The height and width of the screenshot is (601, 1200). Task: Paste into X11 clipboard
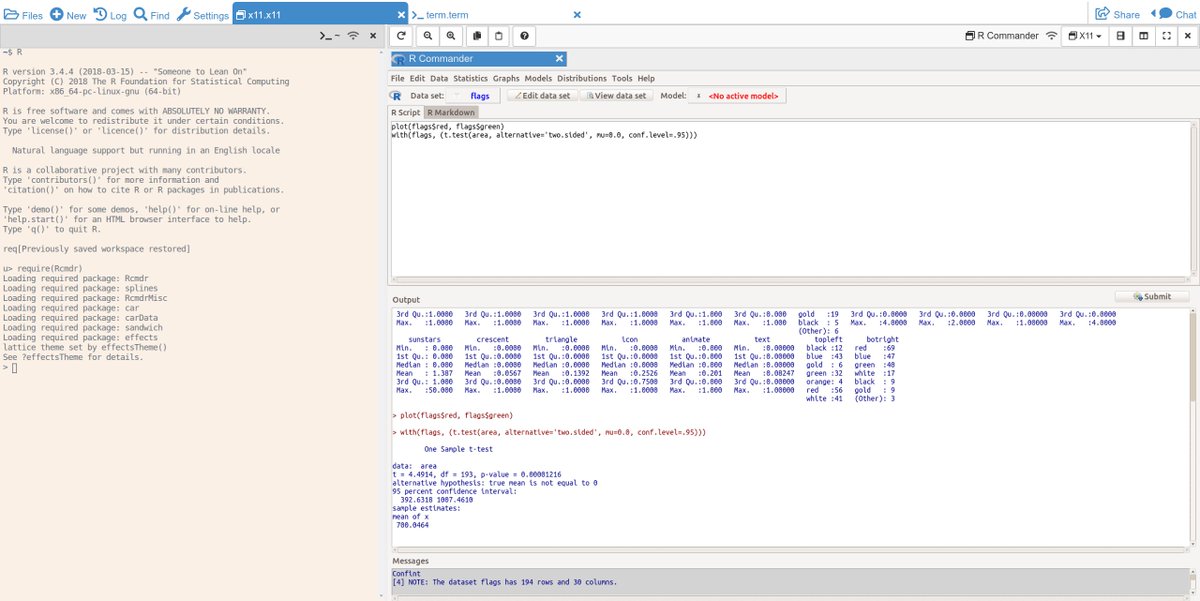499,36
